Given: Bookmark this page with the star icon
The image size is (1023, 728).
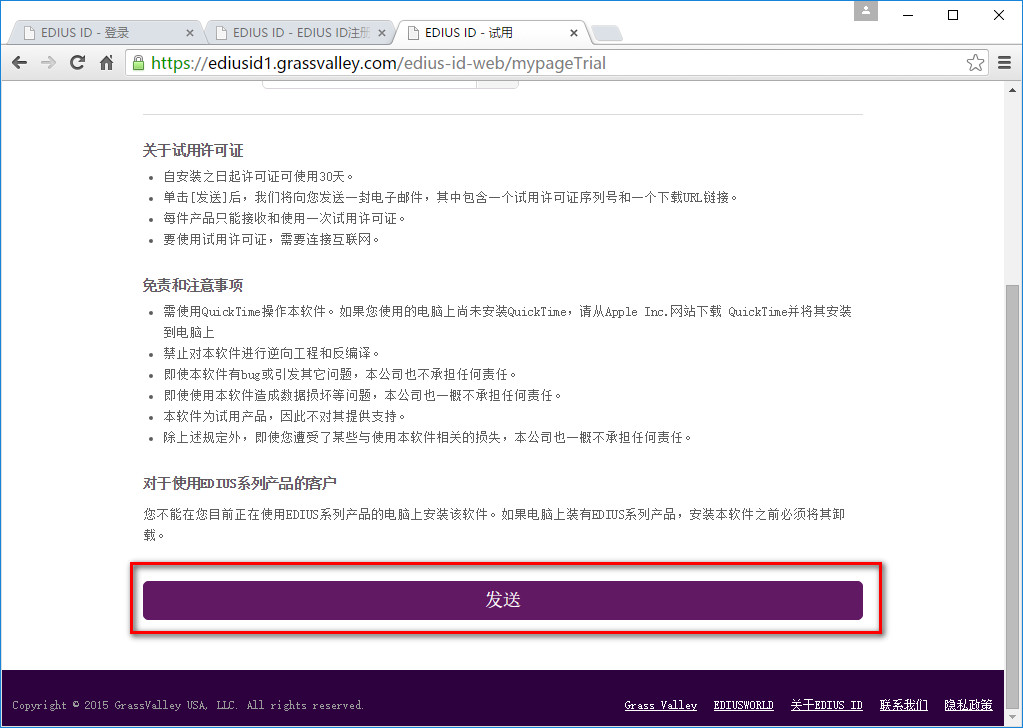Looking at the screenshot, I should tap(974, 62).
